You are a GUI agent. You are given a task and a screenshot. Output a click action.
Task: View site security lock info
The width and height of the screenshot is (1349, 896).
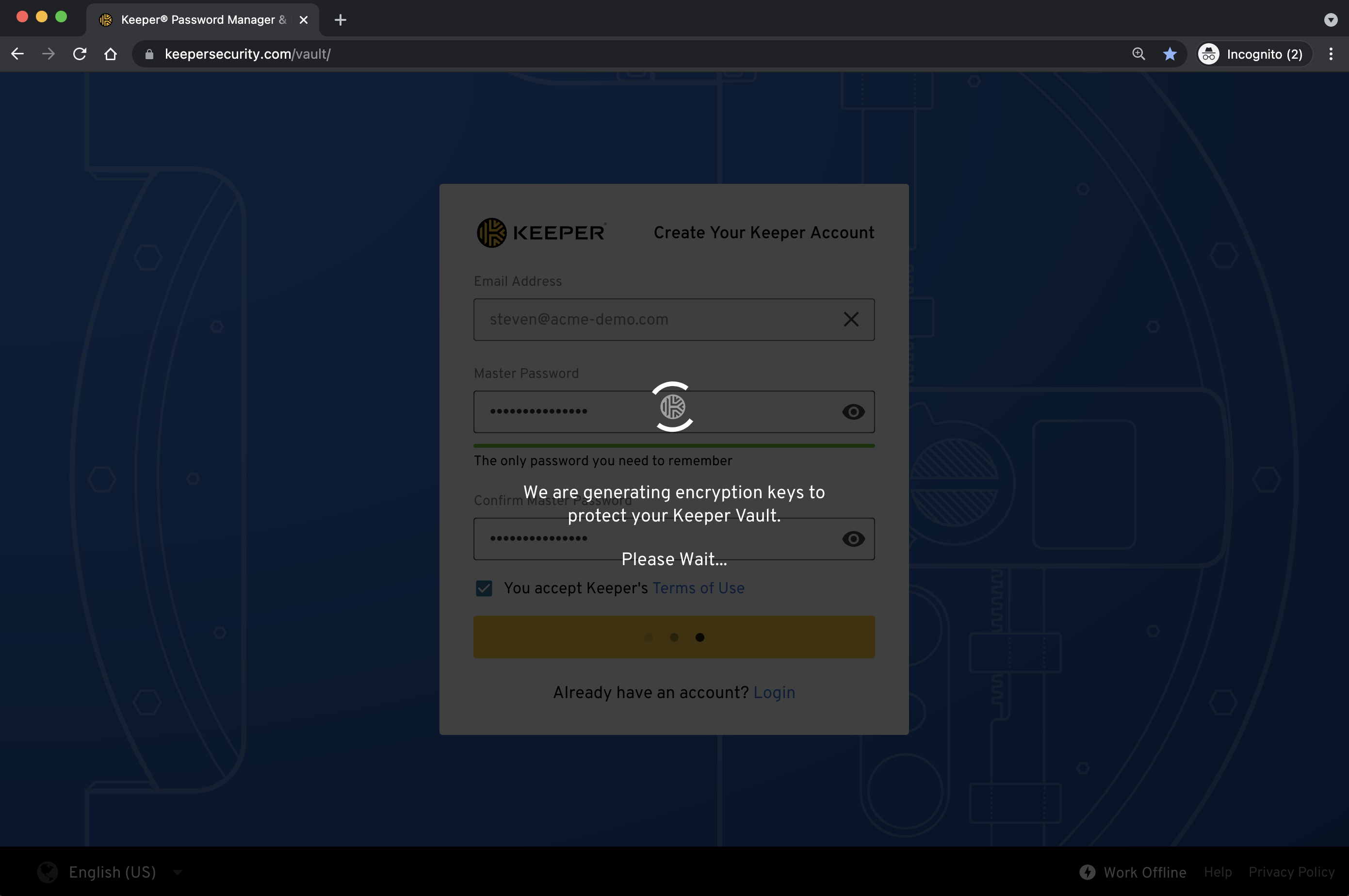pyautogui.click(x=149, y=54)
